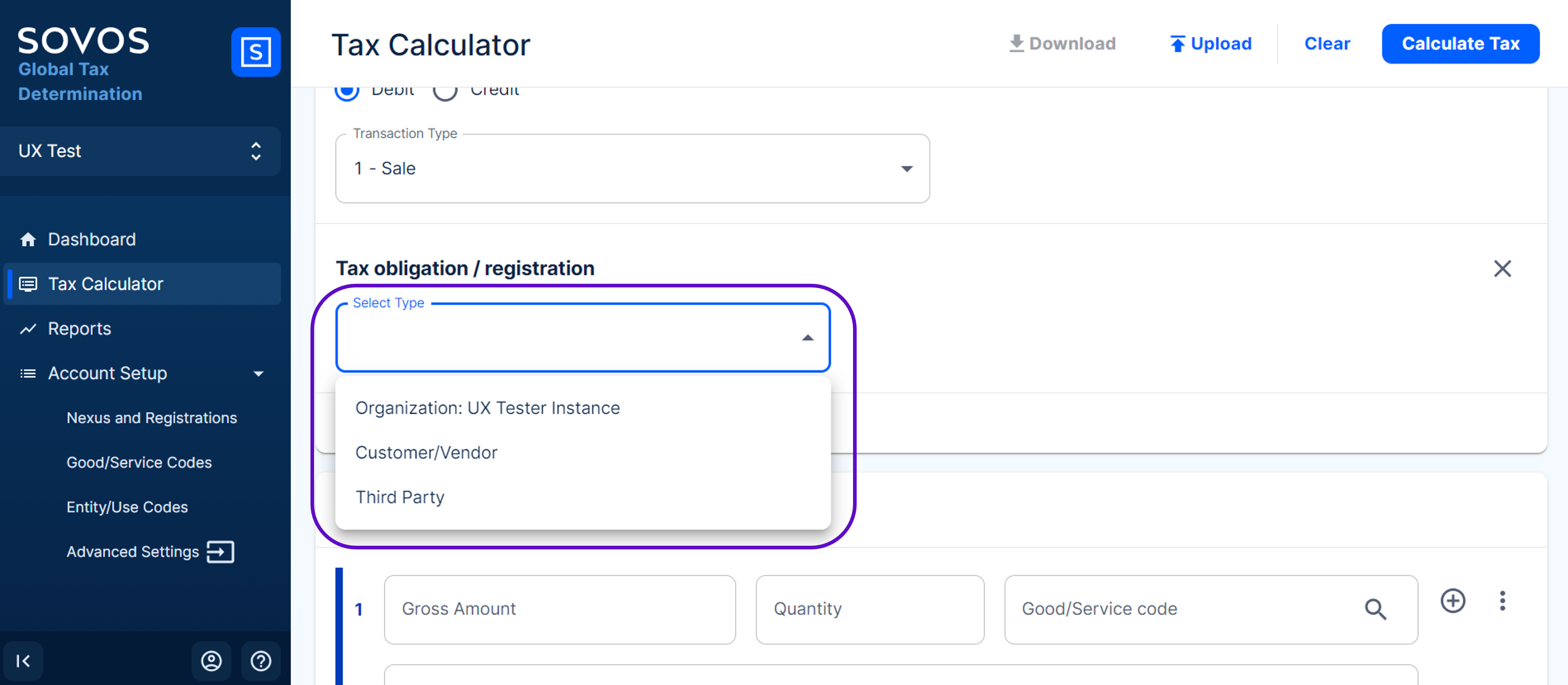The image size is (1568, 685).
Task: Close the Tax obligation / registration section
Action: click(x=1502, y=268)
